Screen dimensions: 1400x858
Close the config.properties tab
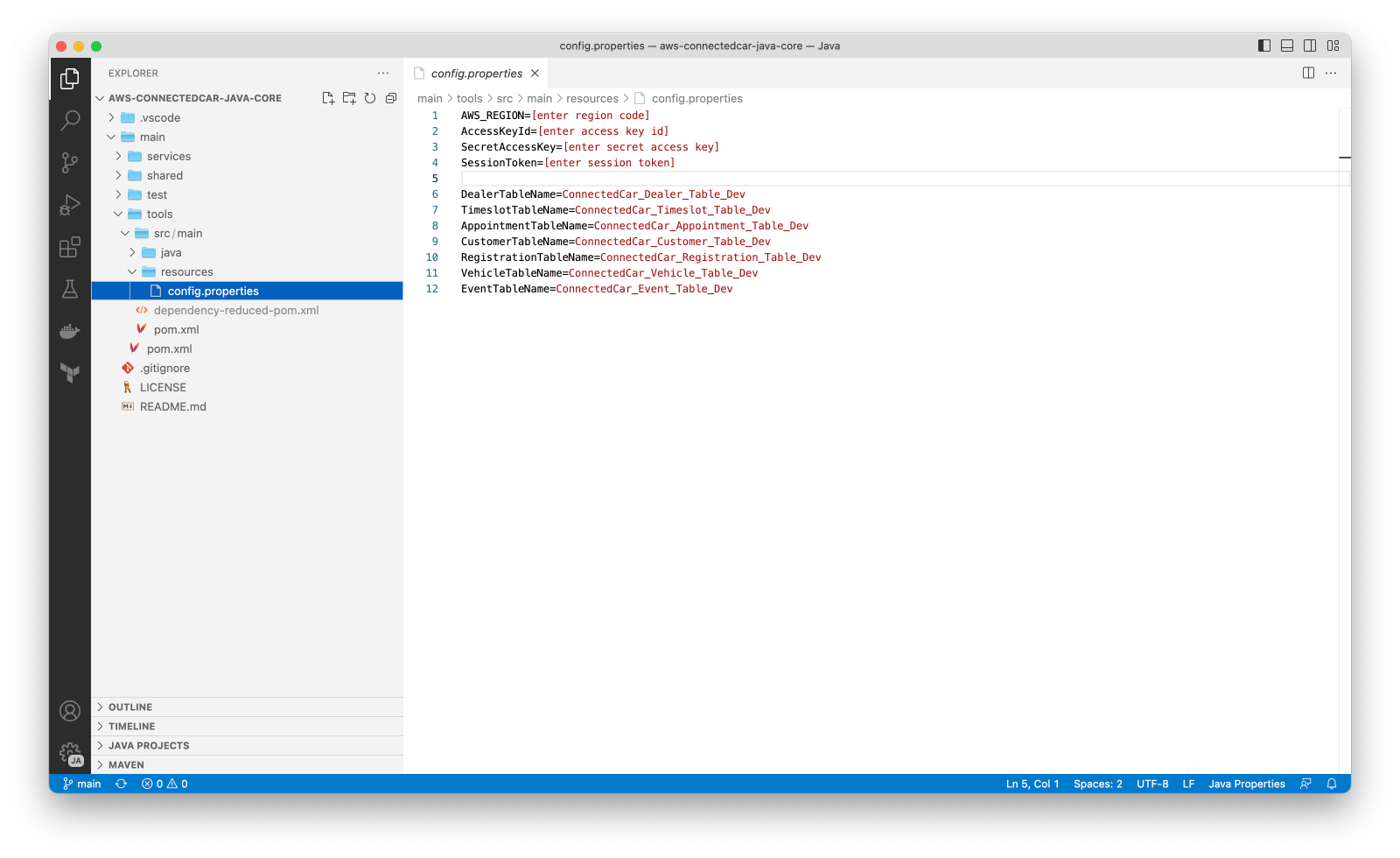coord(535,74)
